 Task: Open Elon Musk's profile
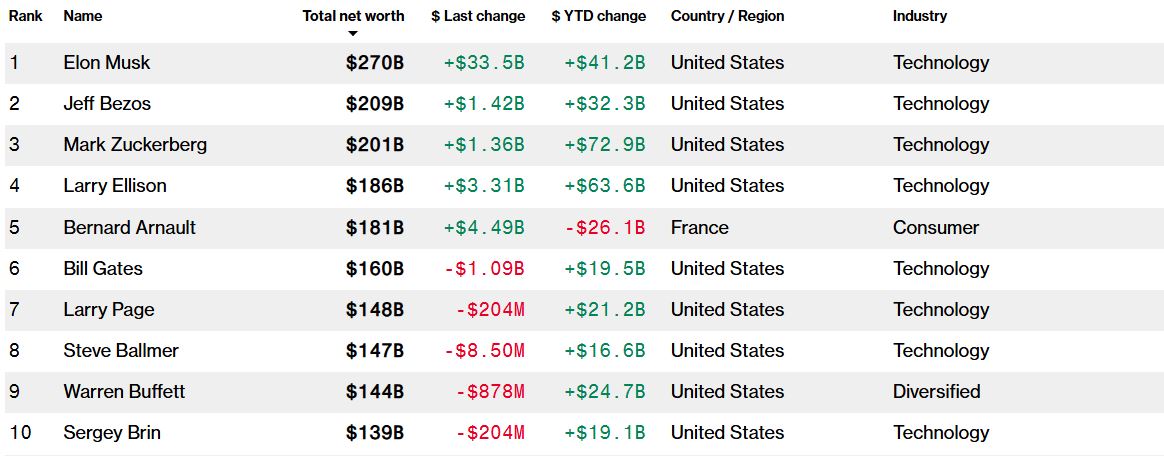[106, 63]
